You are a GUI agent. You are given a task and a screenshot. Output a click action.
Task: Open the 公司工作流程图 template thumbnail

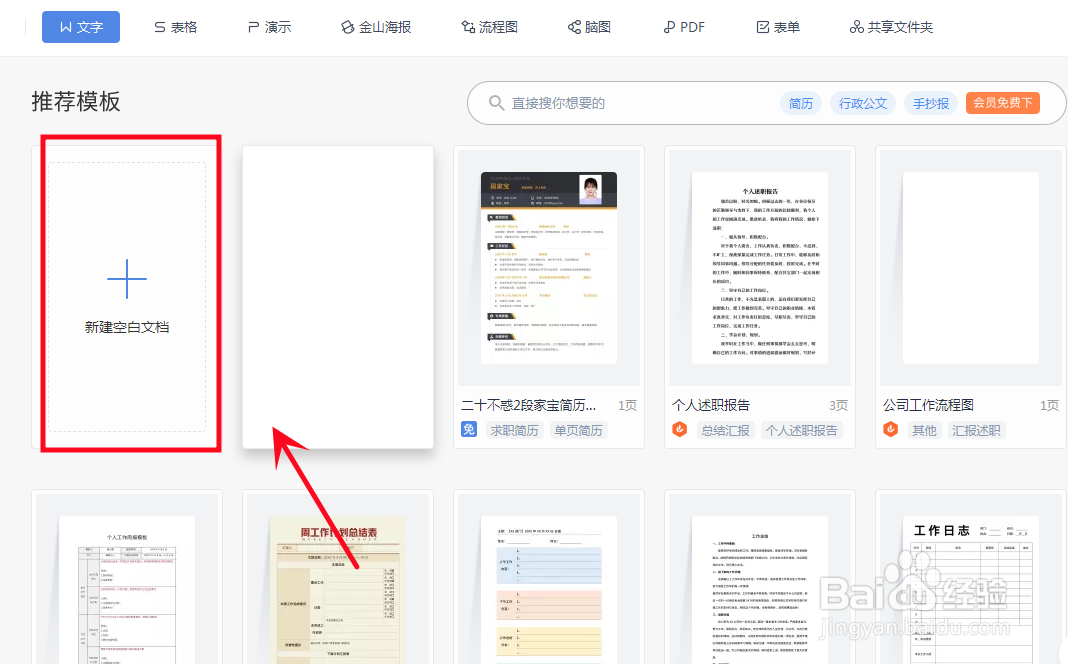pos(971,268)
